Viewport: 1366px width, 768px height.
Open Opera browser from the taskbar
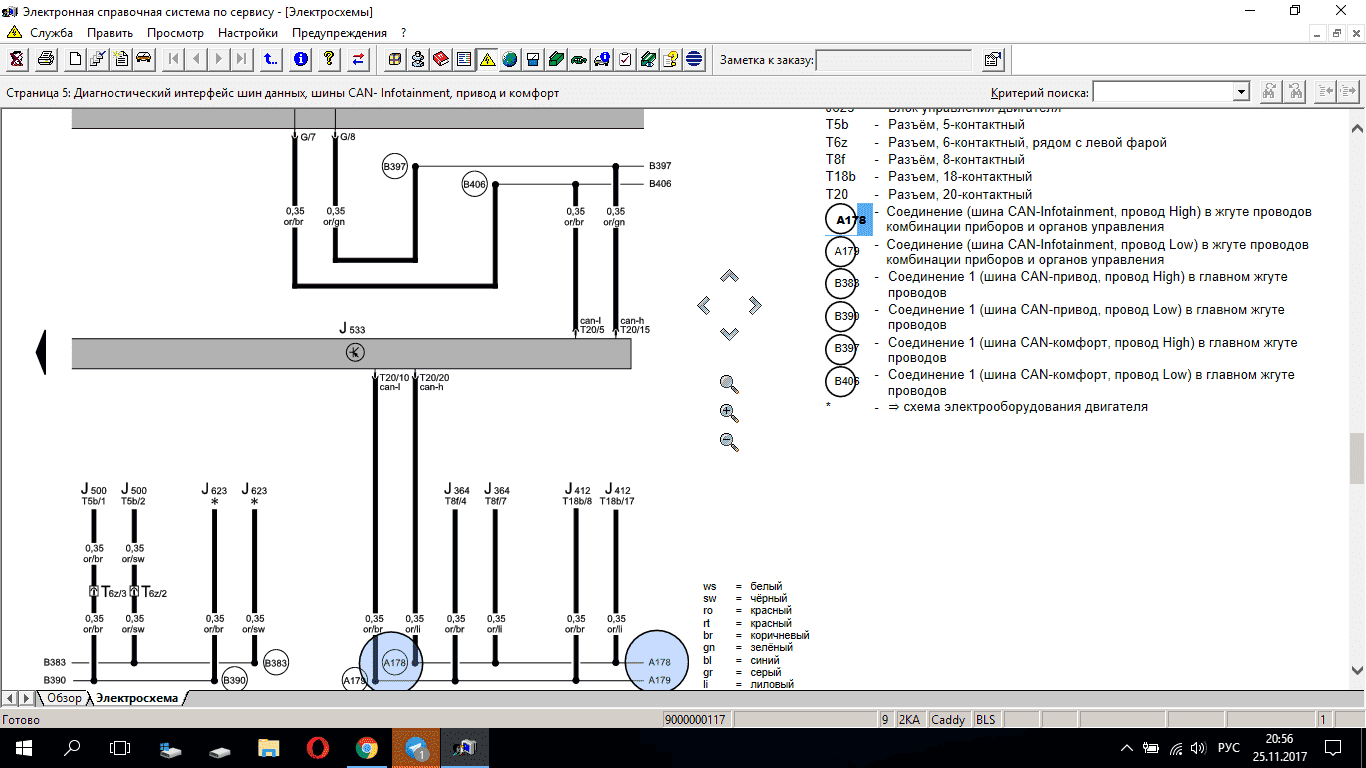point(318,747)
